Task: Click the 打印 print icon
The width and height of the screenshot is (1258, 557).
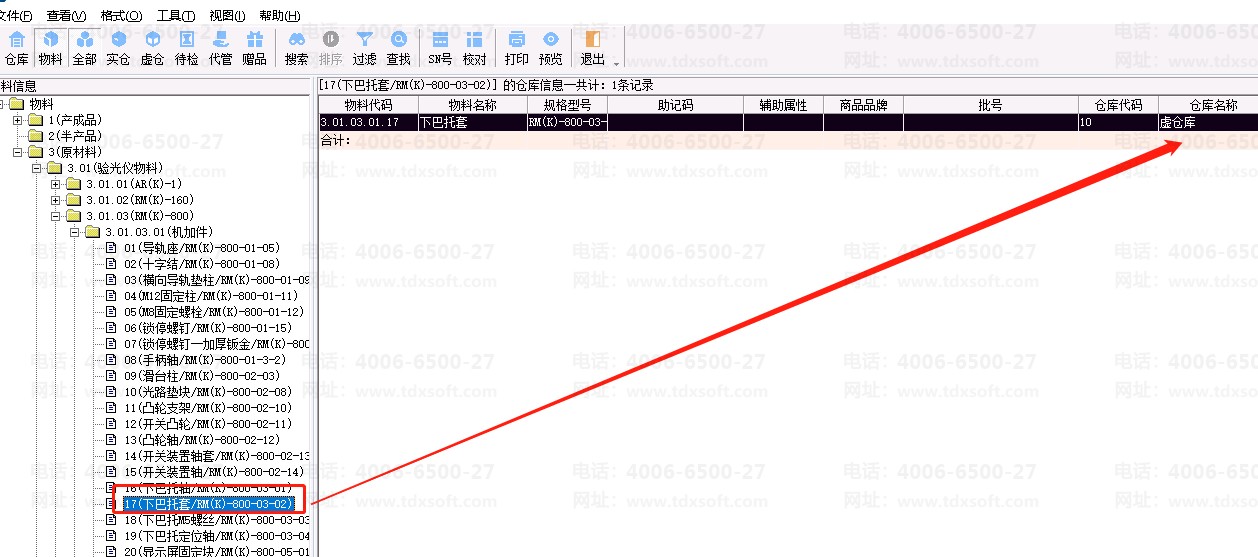Action: click(517, 48)
